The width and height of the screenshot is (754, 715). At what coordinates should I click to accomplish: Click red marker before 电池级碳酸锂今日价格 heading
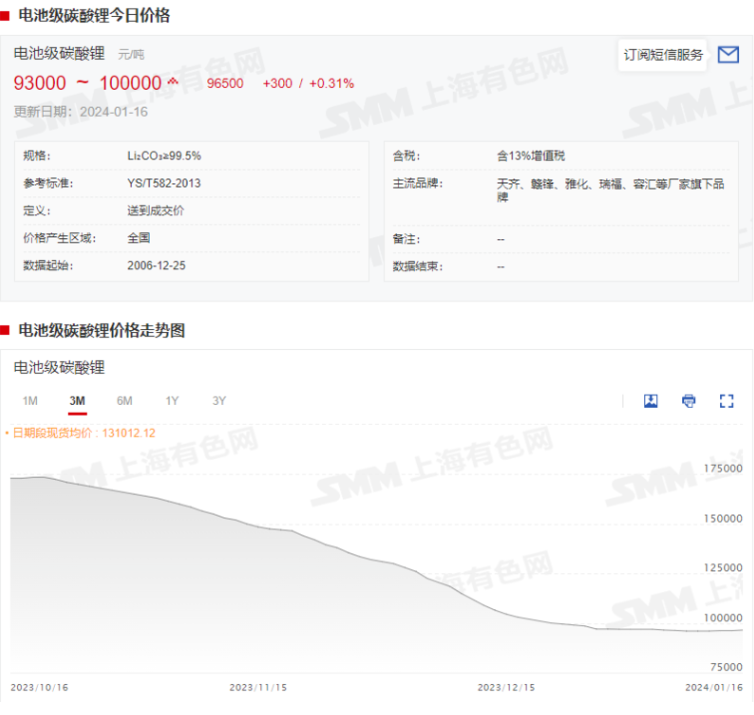(x=5, y=16)
